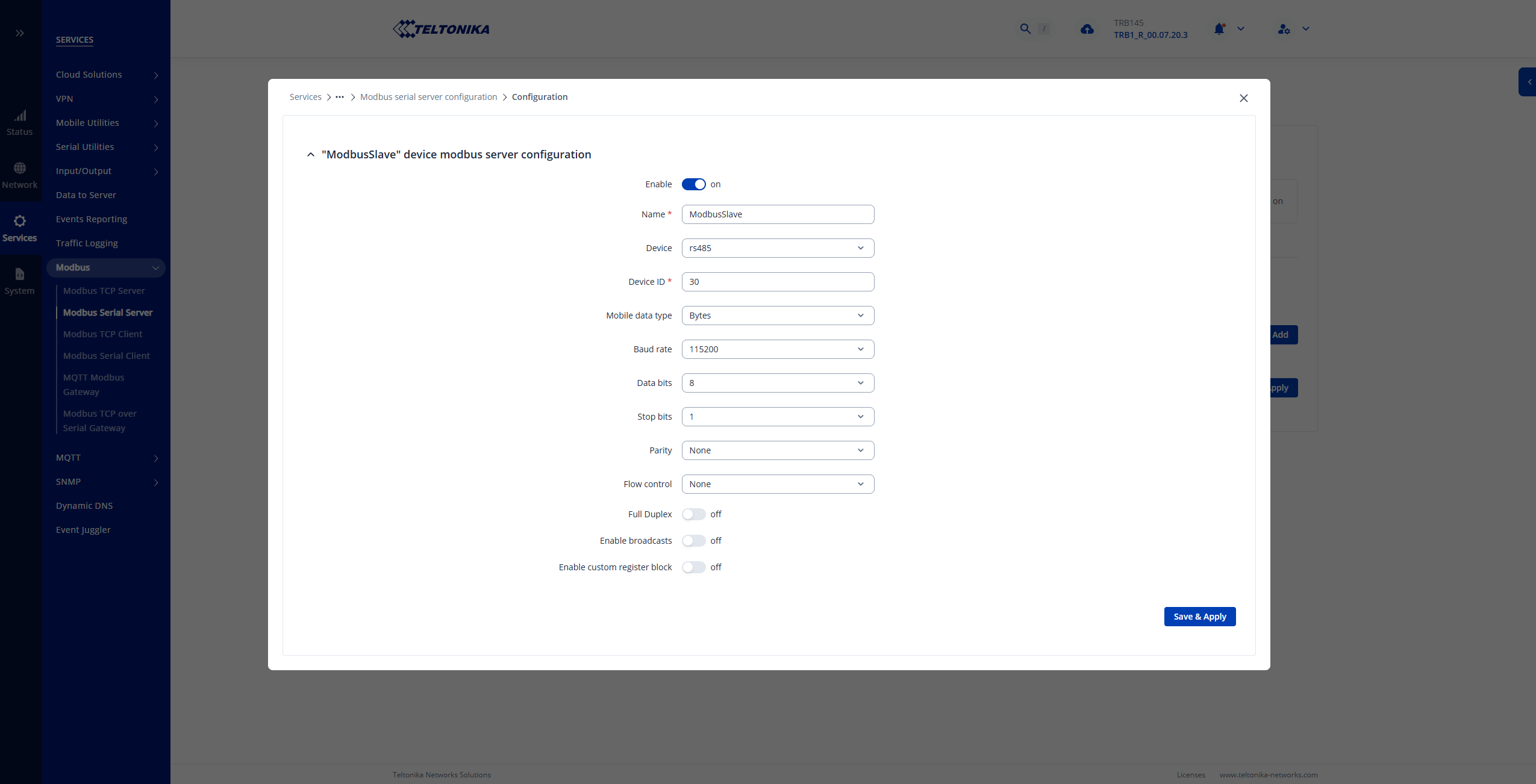This screenshot has width=1536, height=784.
Task: Click the Device ID input field
Action: pyautogui.click(x=777, y=282)
